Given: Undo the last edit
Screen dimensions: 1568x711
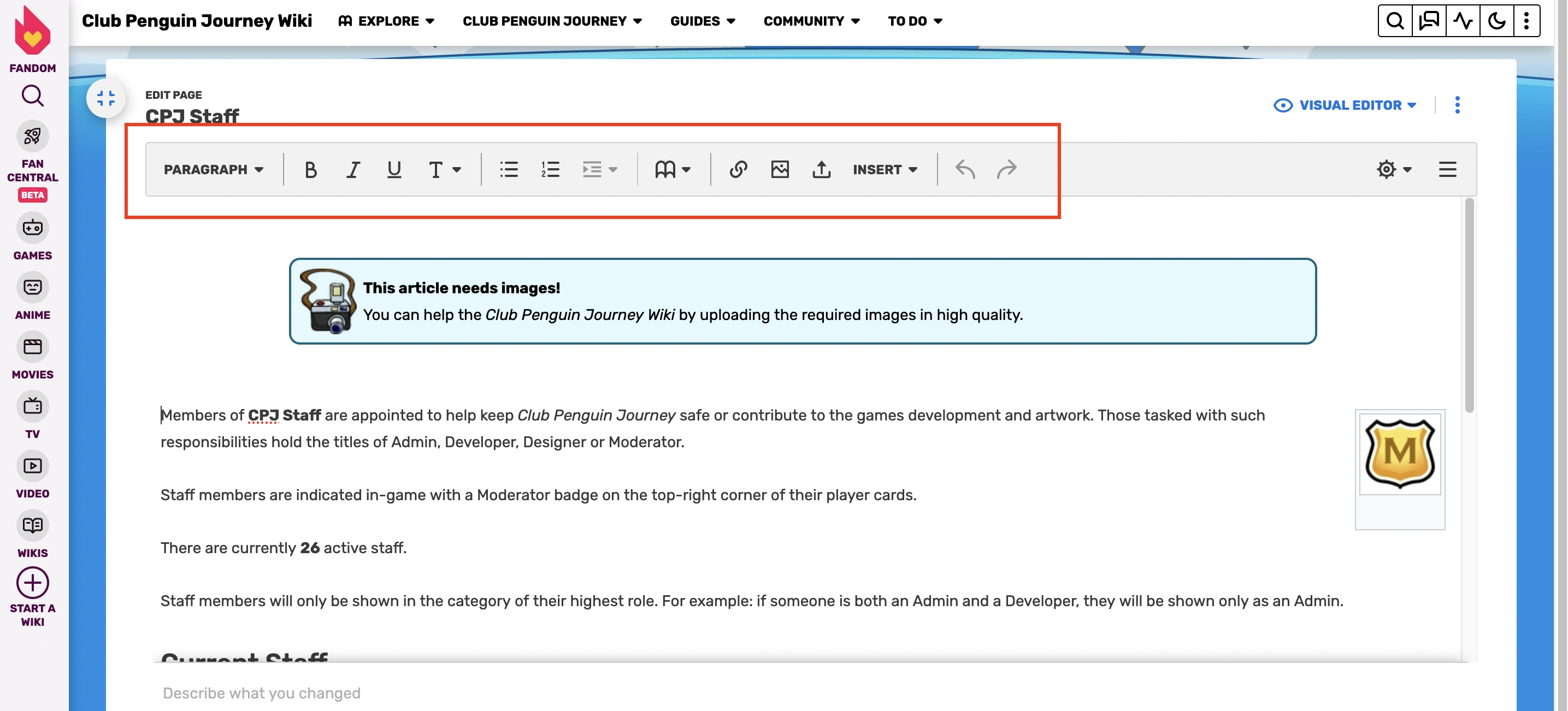Looking at the screenshot, I should (x=965, y=169).
